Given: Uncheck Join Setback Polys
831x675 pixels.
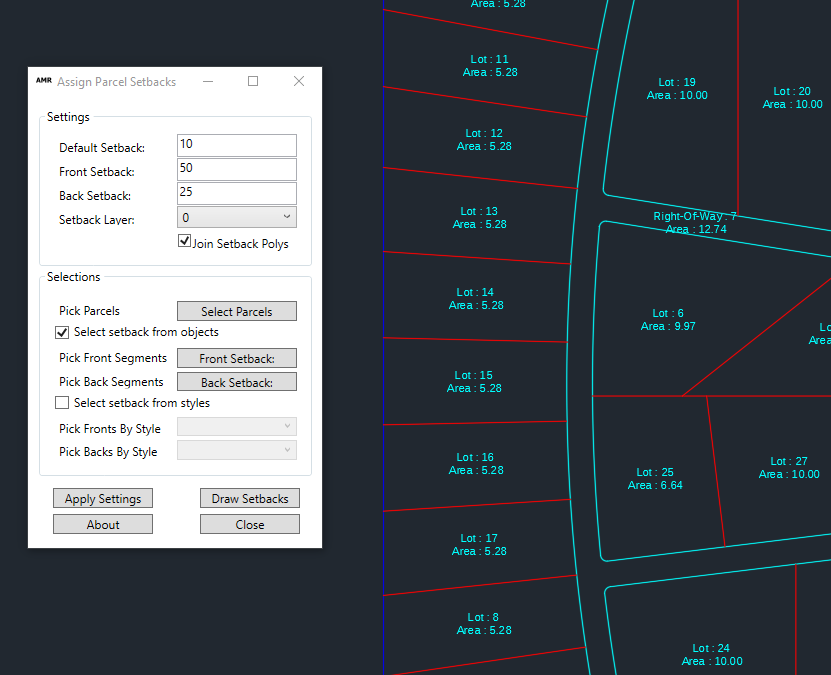Looking at the screenshot, I should point(184,241).
